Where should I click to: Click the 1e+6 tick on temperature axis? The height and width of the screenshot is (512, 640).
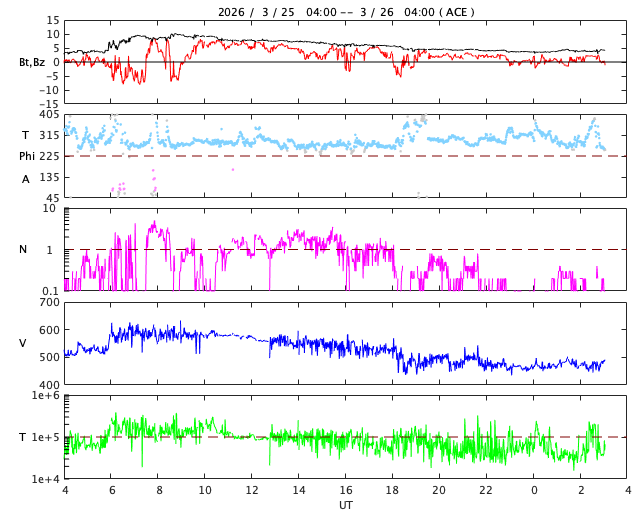pyautogui.click(x=45, y=397)
